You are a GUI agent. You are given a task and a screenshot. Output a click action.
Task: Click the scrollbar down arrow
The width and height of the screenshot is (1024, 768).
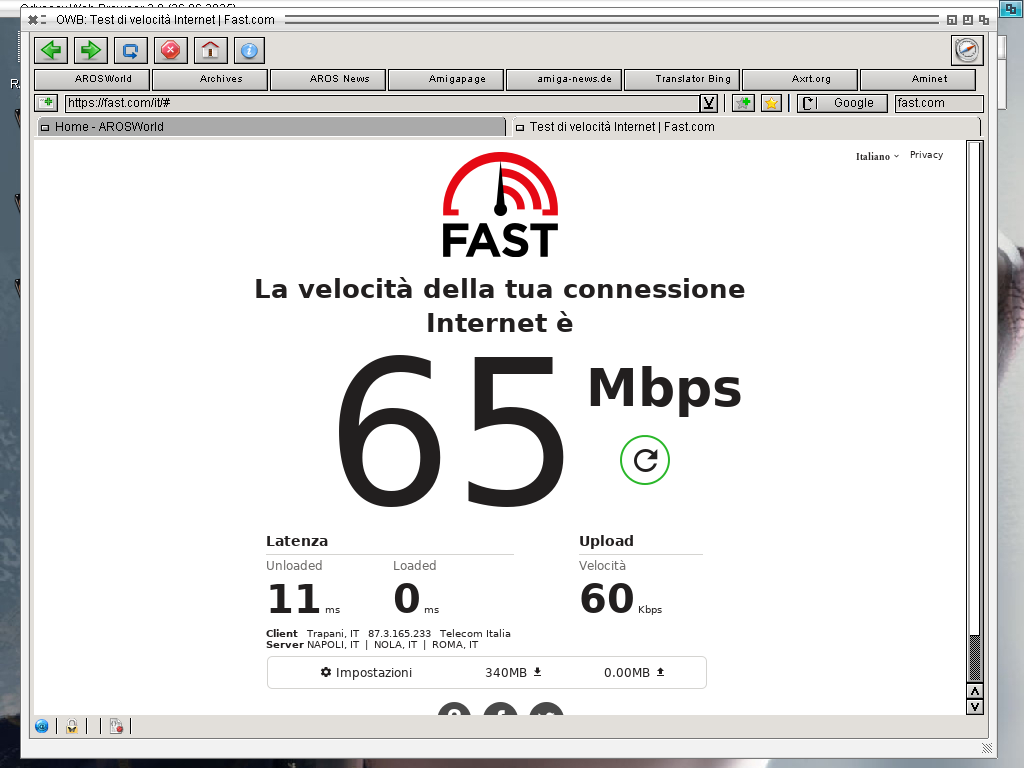tap(974, 707)
